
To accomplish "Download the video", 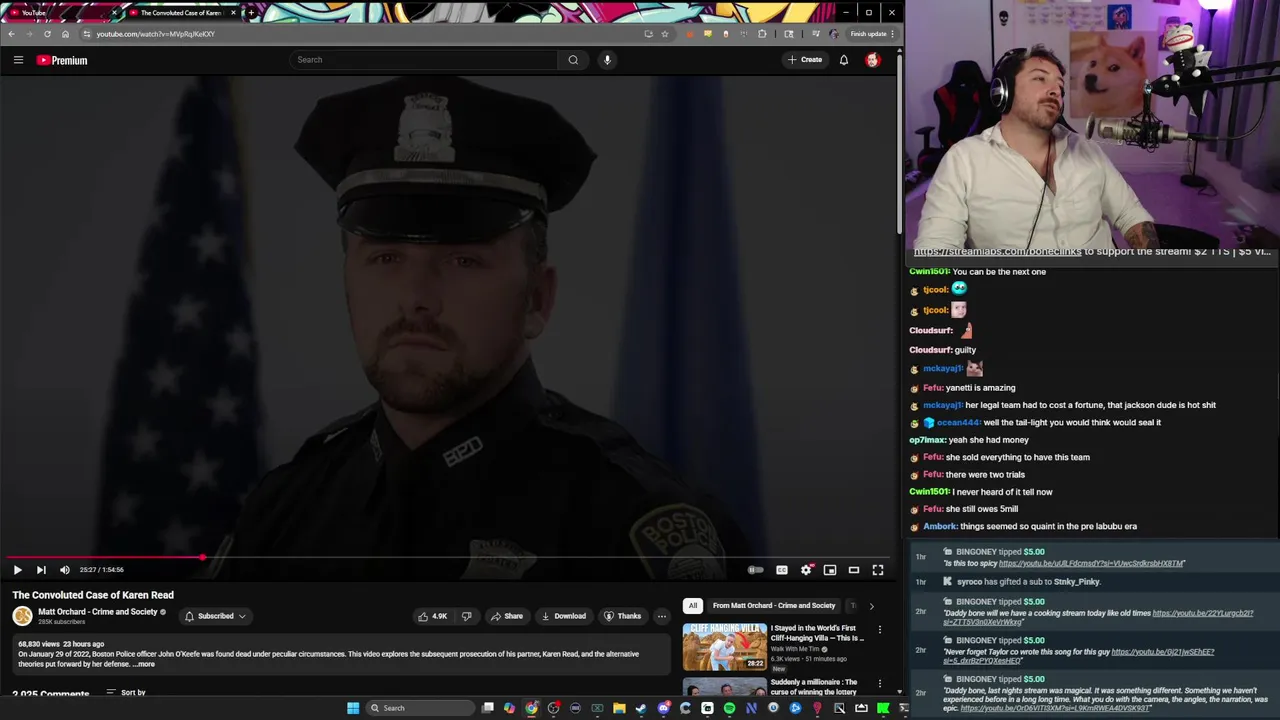I will (x=564, y=616).
